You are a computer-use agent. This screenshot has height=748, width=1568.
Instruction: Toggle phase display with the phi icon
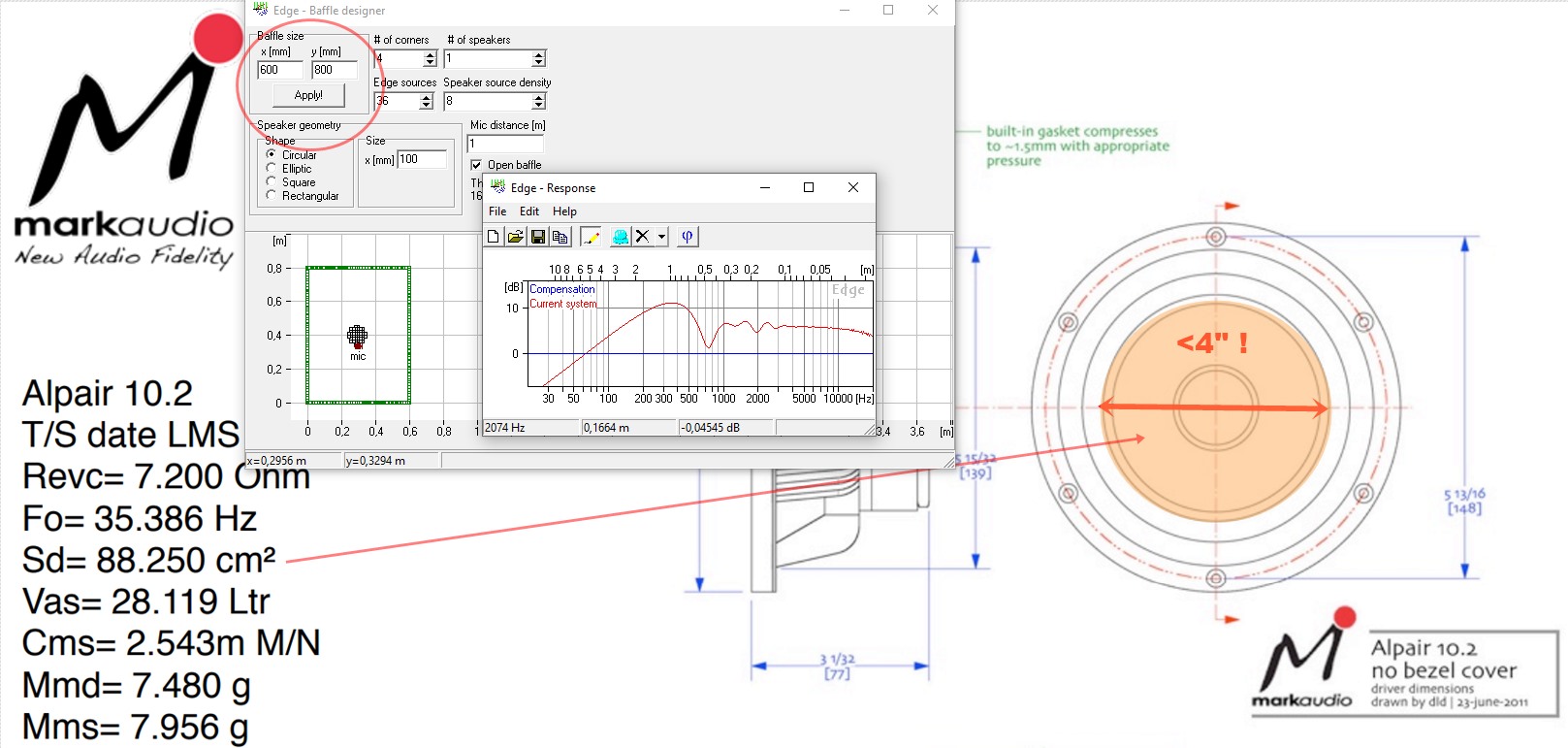[x=688, y=237]
